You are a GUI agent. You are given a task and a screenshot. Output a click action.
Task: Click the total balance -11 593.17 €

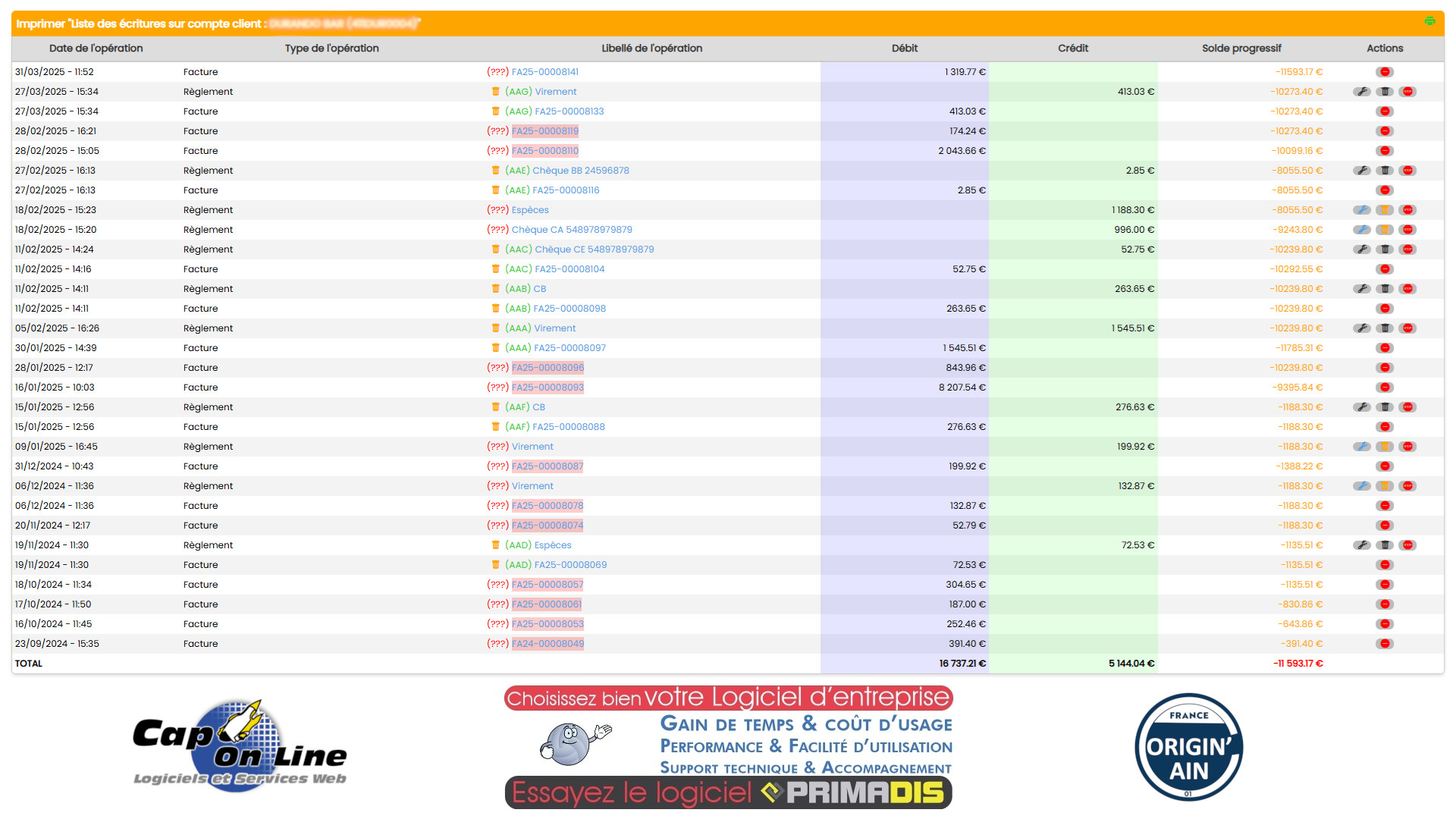[x=1298, y=664]
